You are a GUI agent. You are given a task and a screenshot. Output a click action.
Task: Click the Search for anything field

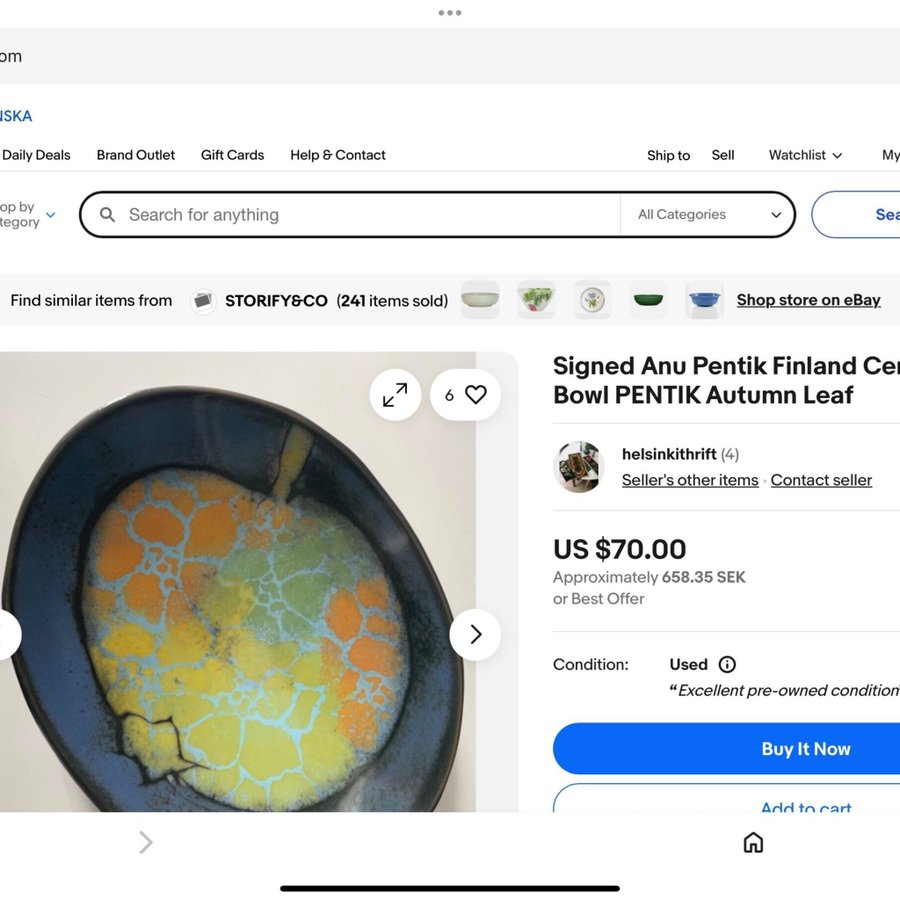360,215
